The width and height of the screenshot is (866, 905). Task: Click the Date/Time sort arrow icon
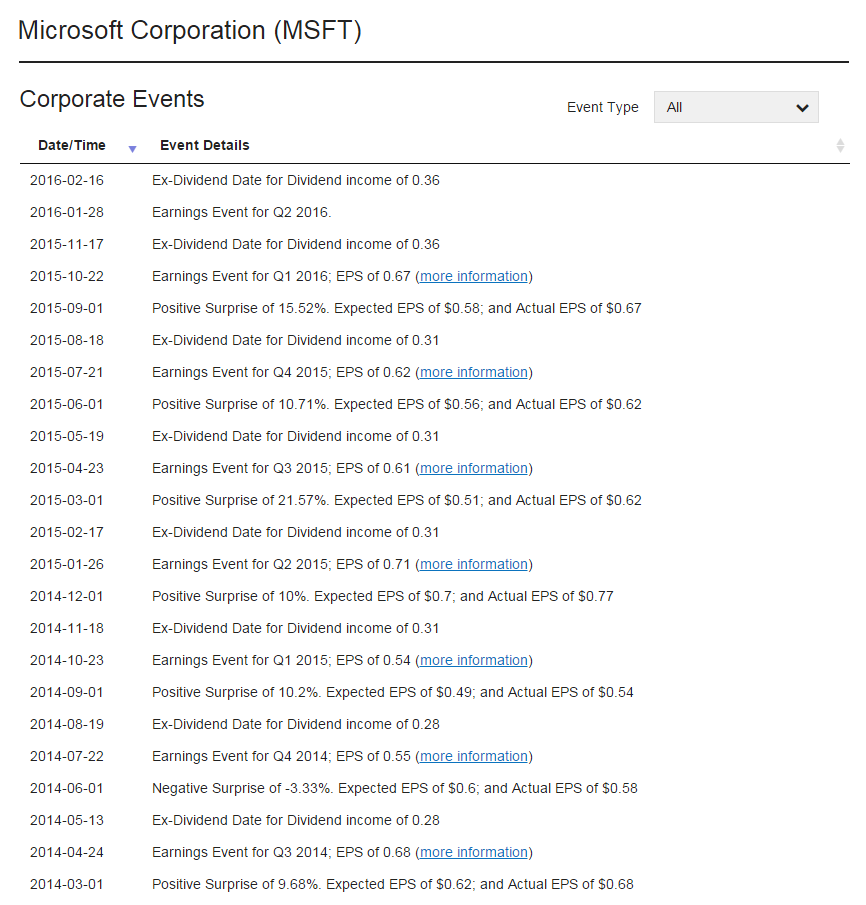[x=132, y=149]
